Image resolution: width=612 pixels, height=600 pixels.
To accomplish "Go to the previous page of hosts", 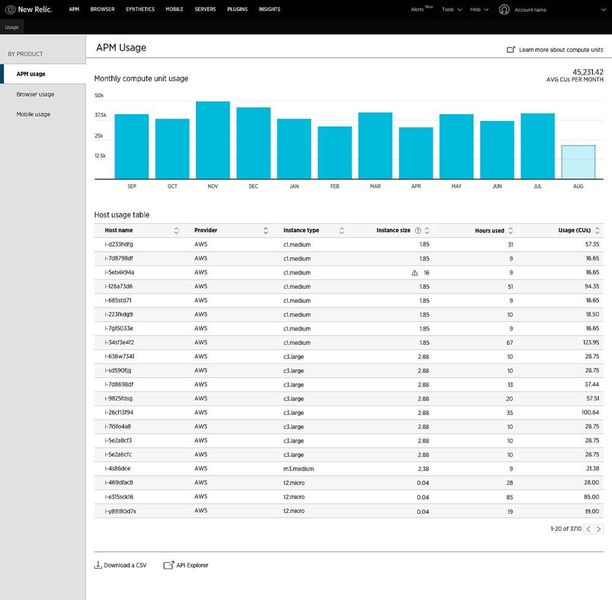I will (588, 529).
